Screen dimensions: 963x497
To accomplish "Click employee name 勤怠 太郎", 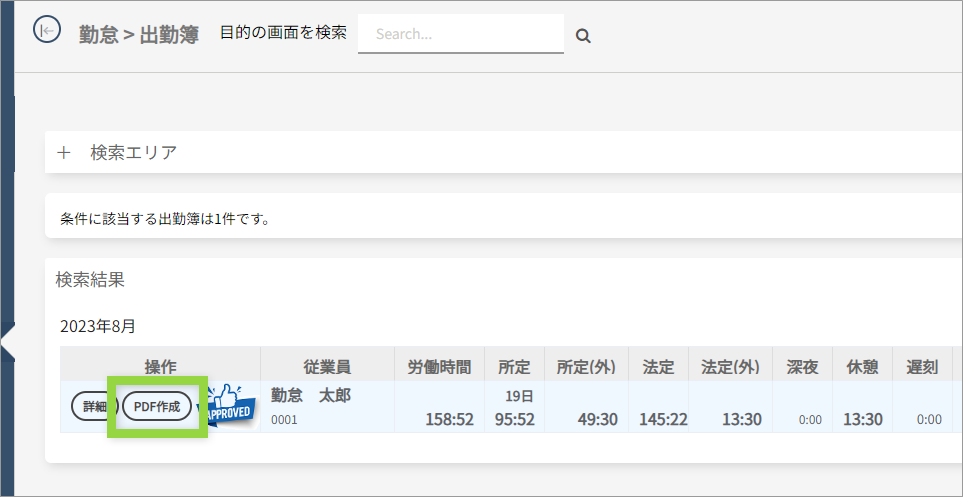I will 311,395.
